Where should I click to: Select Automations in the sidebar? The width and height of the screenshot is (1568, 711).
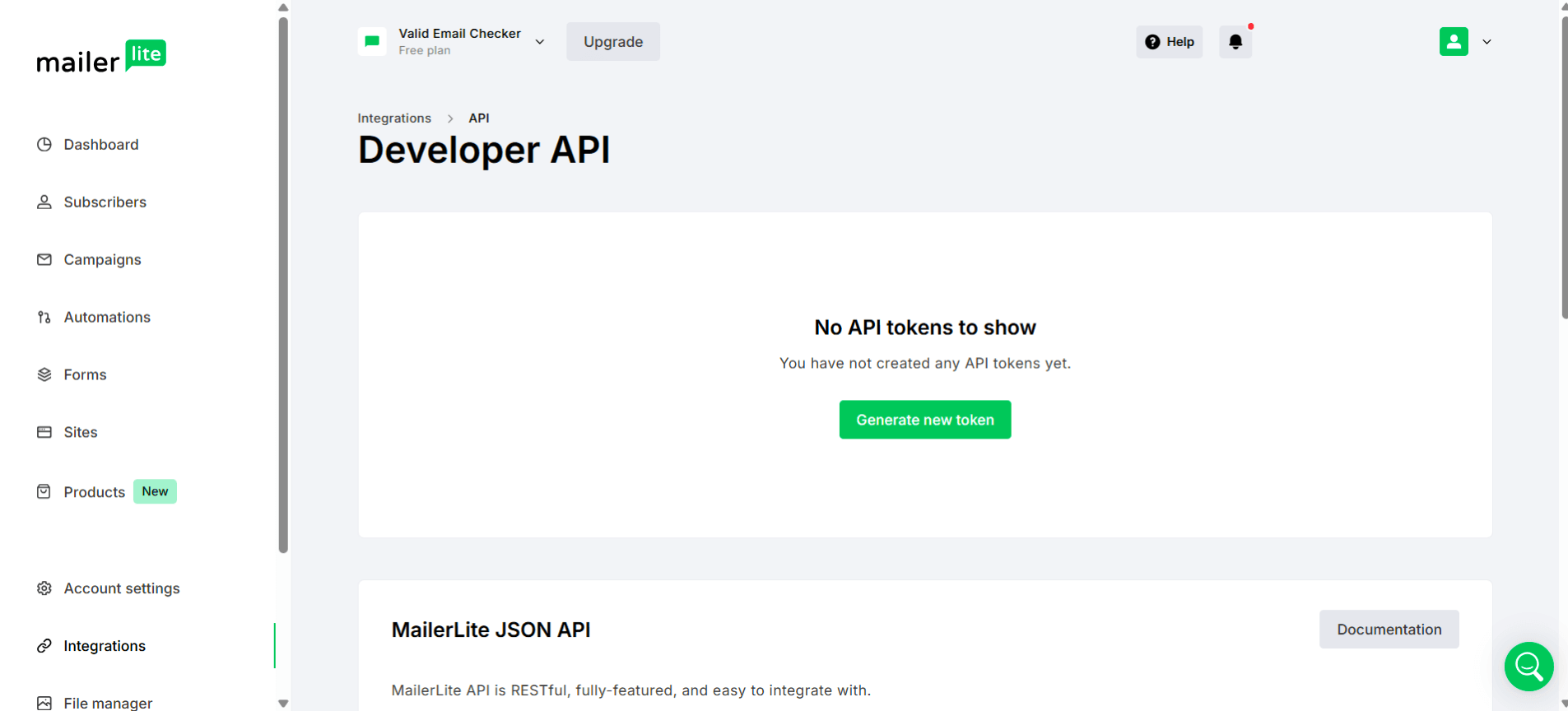point(107,318)
